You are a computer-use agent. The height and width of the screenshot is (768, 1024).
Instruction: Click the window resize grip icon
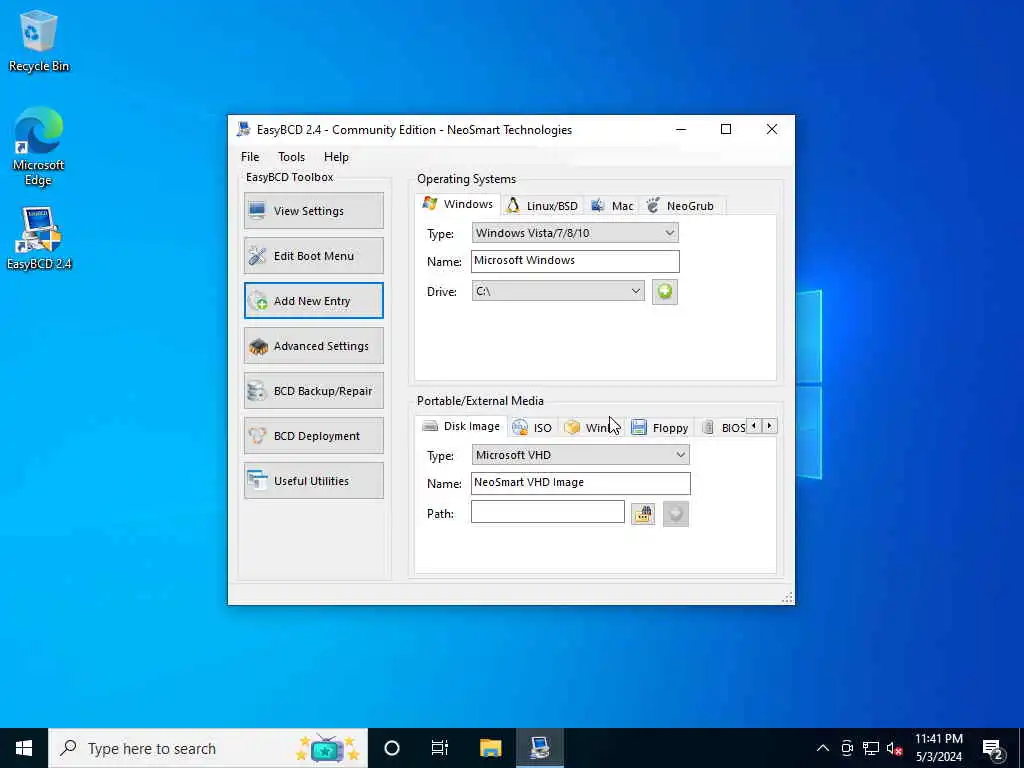[x=788, y=598]
